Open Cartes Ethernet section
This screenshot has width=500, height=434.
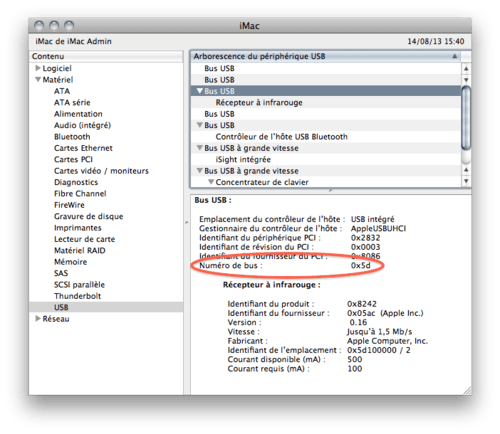pos(83,148)
